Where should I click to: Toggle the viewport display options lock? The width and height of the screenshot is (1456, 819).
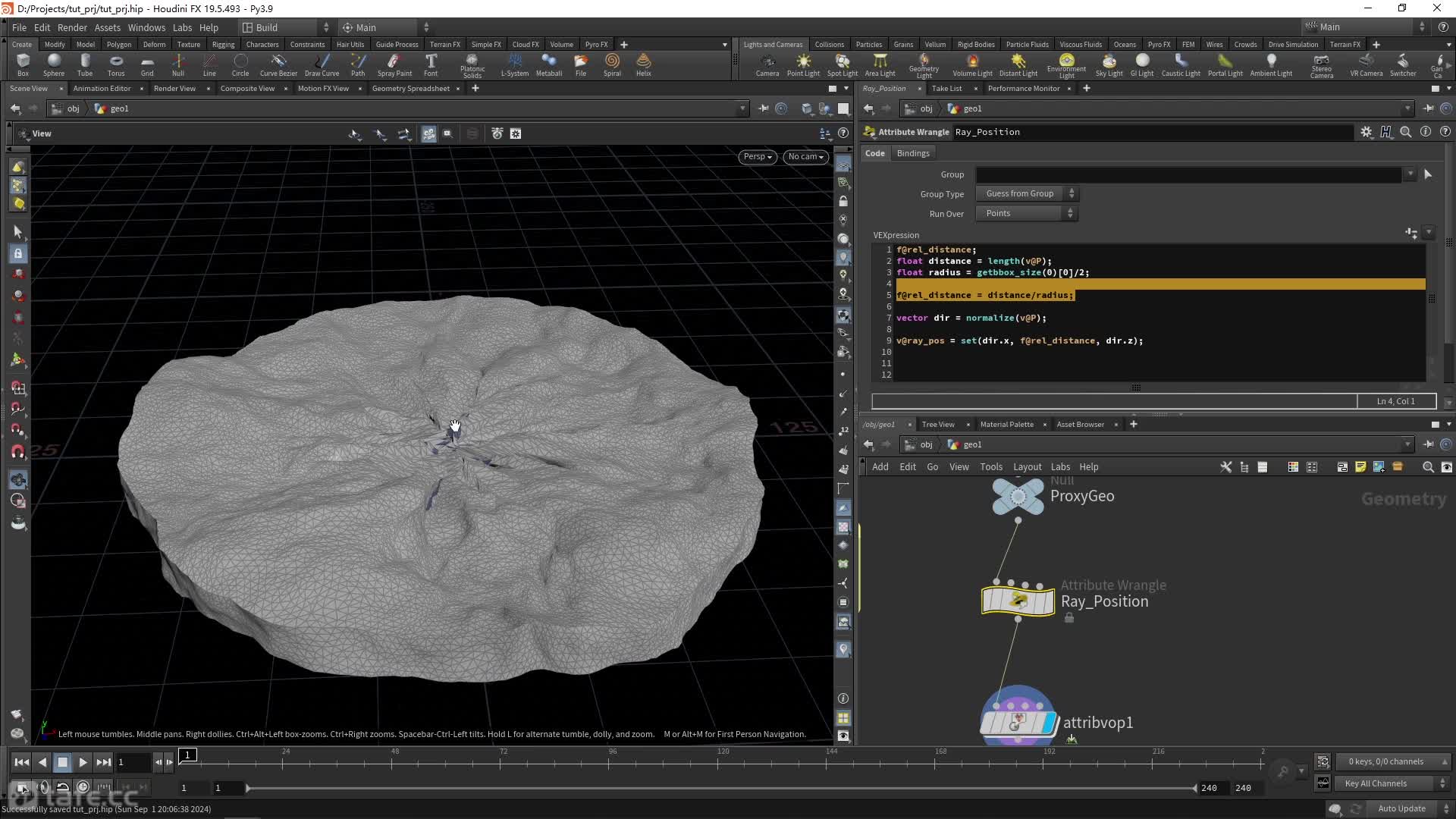(x=843, y=202)
